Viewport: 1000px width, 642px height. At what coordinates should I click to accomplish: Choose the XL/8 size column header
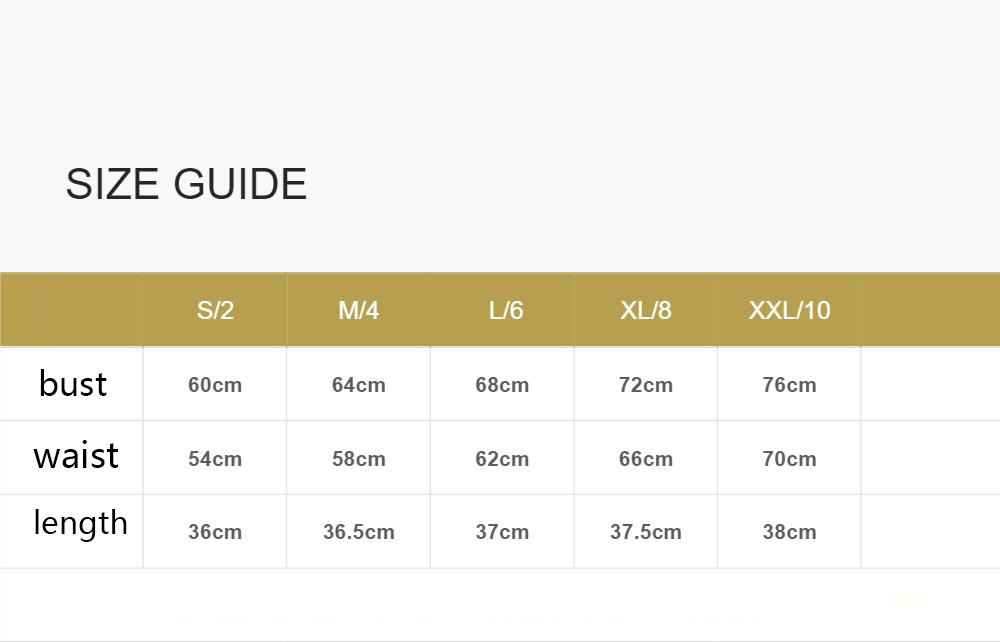tap(646, 310)
